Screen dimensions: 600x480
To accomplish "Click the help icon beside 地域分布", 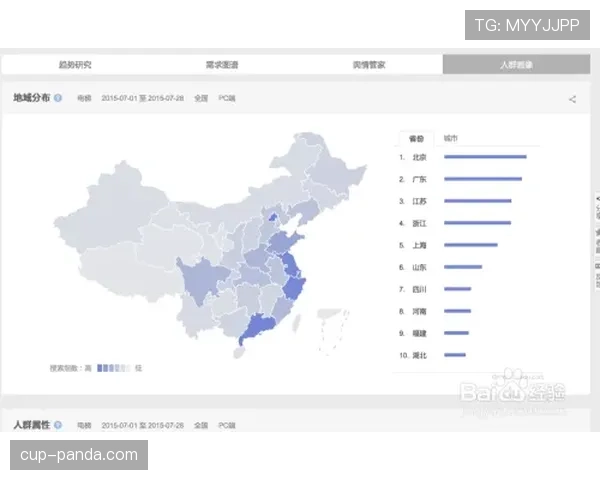I will pyautogui.click(x=58, y=98).
